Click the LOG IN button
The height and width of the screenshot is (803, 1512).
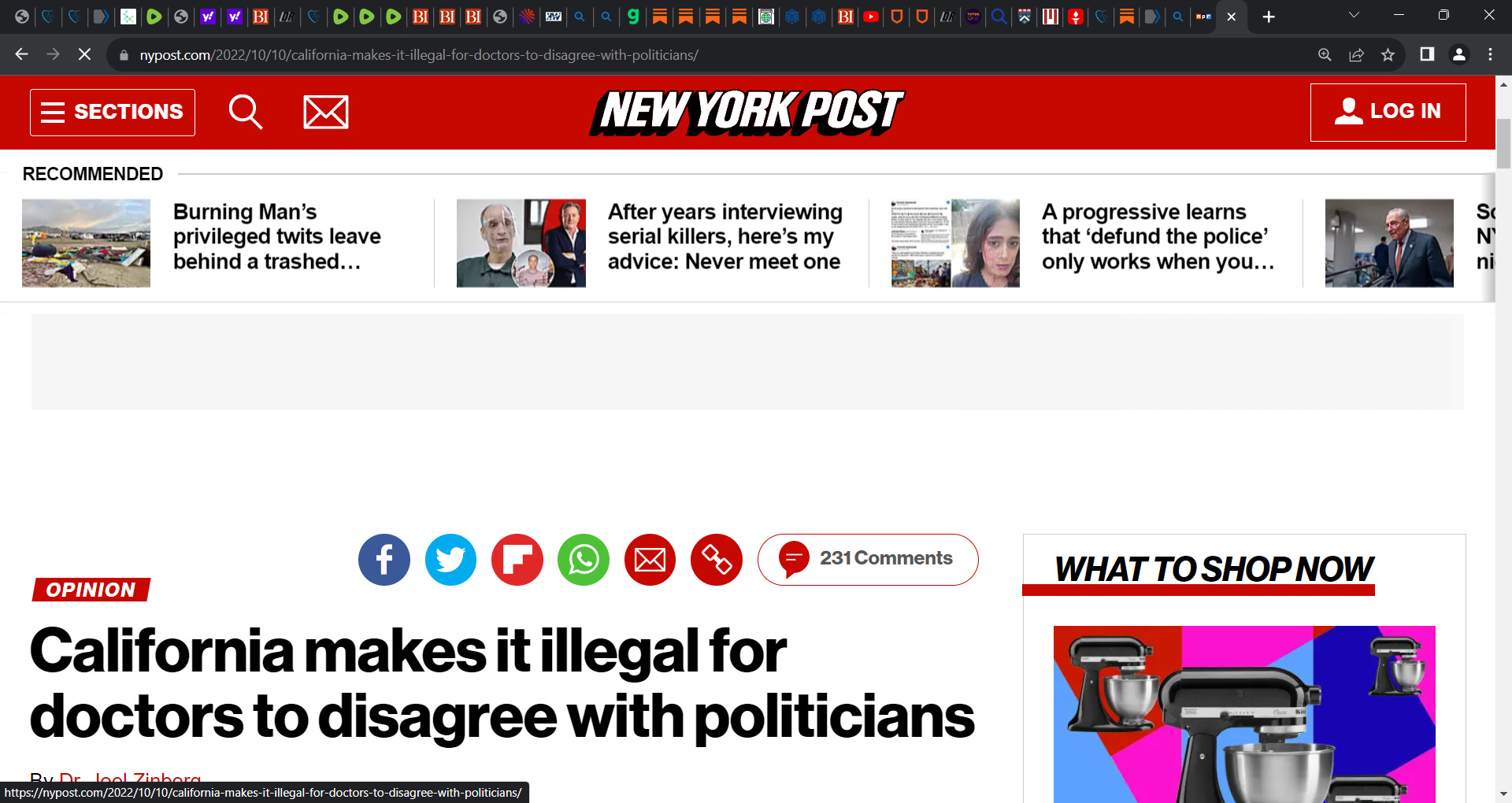(1388, 113)
